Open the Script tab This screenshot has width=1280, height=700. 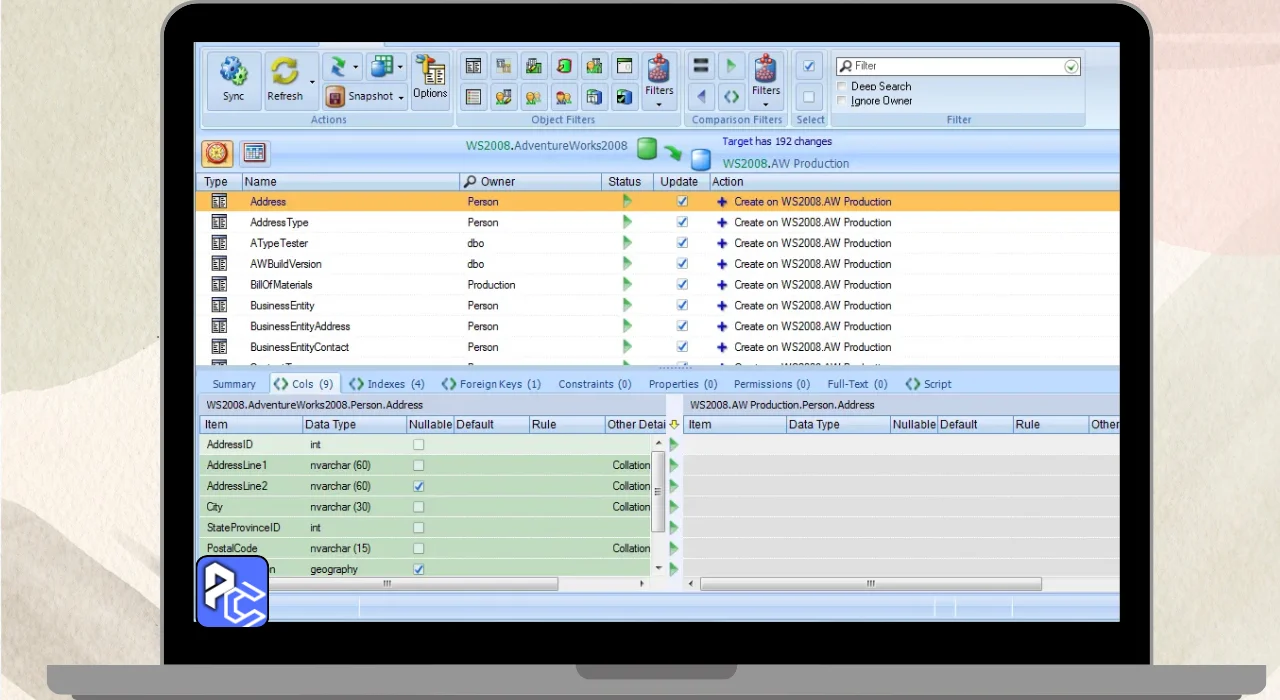928,384
